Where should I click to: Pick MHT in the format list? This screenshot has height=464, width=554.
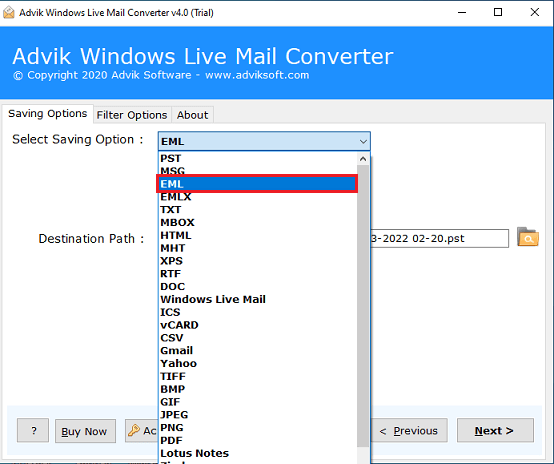(258, 248)
